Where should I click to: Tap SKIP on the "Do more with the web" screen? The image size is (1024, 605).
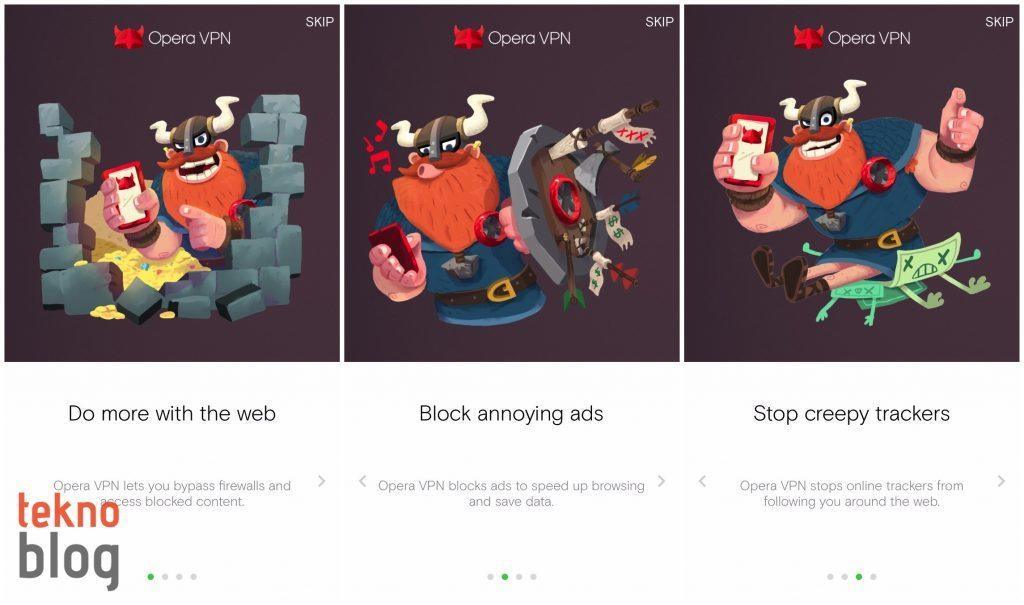pyautogui.click(x=319, y=22)
